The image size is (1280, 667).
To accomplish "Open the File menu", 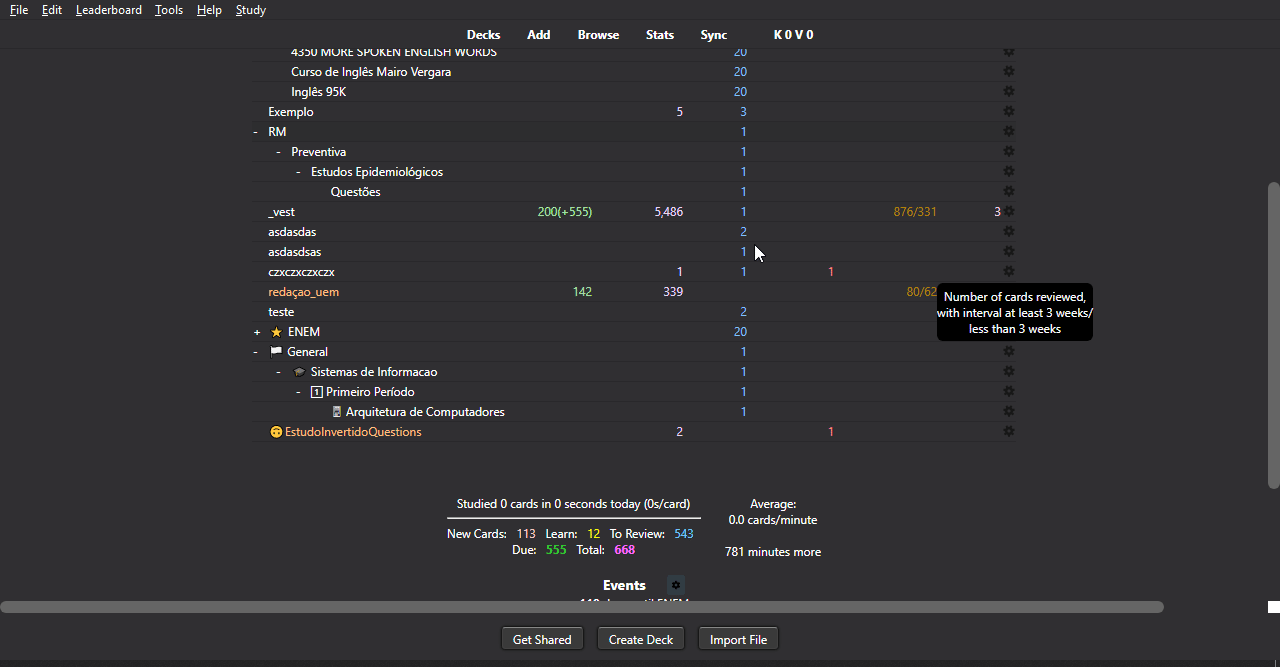I will click(x=19, y=10).
